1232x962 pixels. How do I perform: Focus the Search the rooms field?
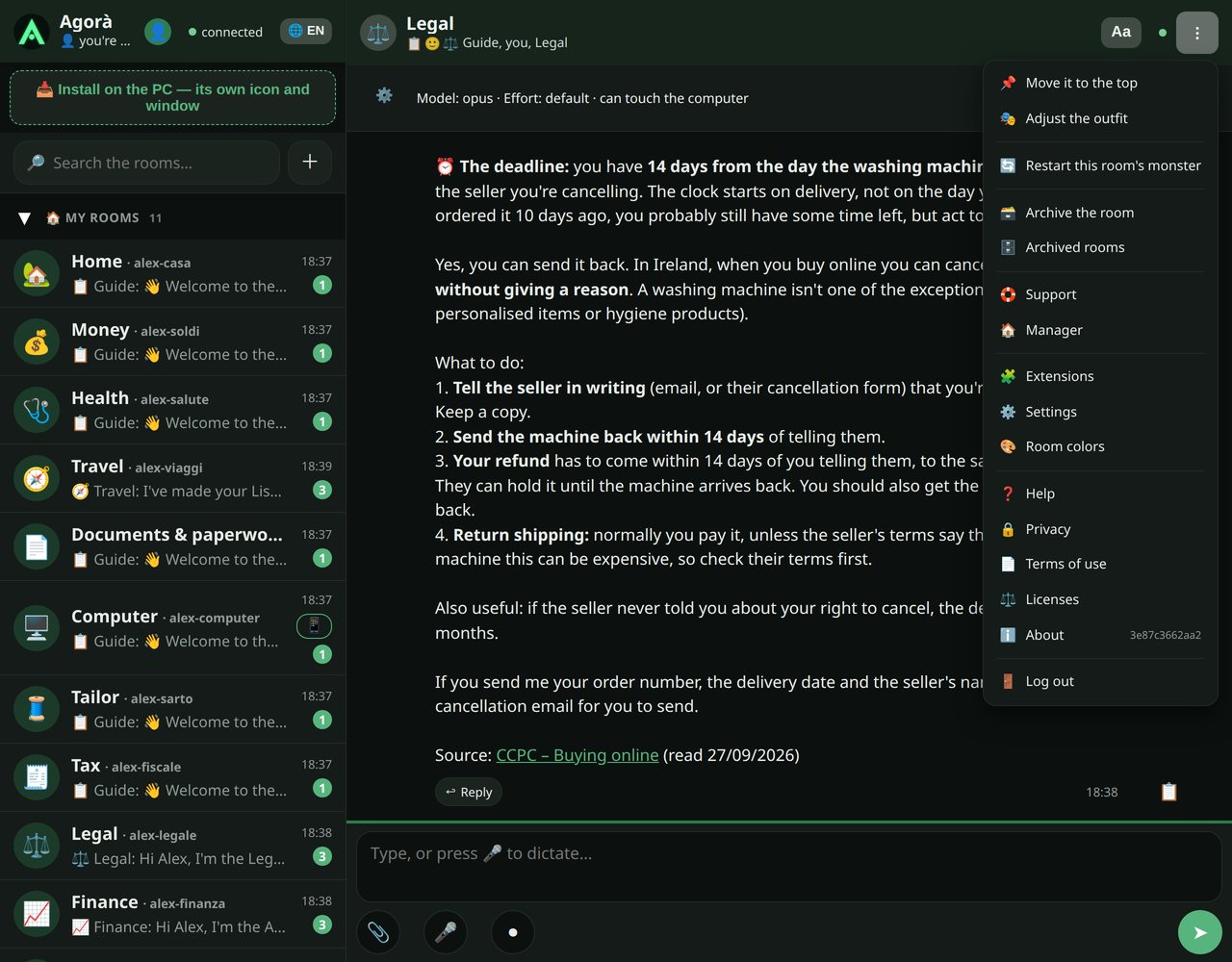(x=146, y=163)
